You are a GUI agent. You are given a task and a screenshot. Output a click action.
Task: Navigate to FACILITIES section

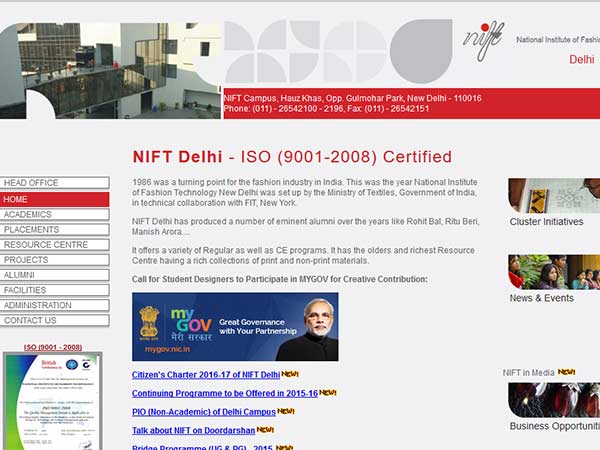(x=55, y=290)
